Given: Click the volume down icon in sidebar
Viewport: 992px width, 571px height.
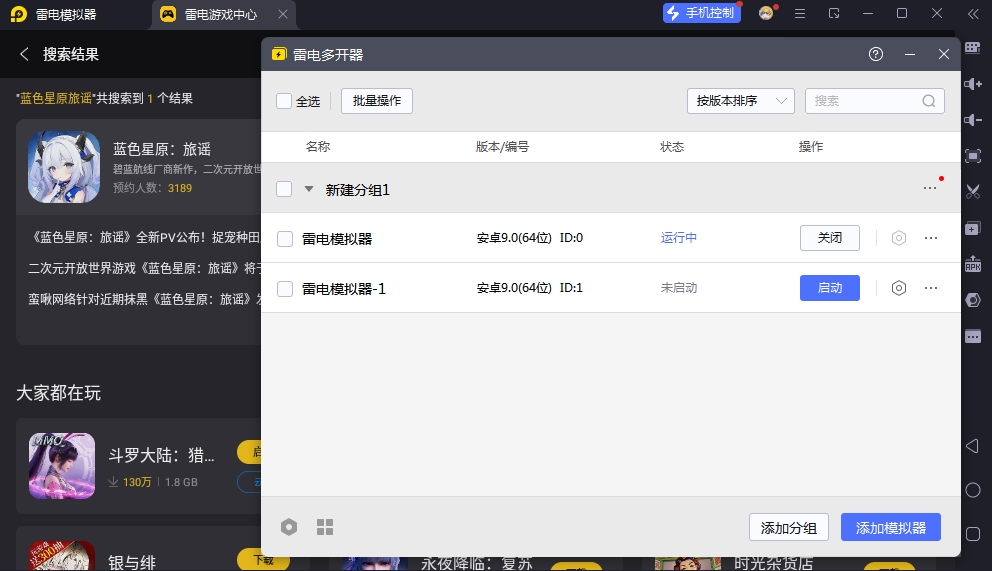Looking at the screenshot, I should pos(973,120).
